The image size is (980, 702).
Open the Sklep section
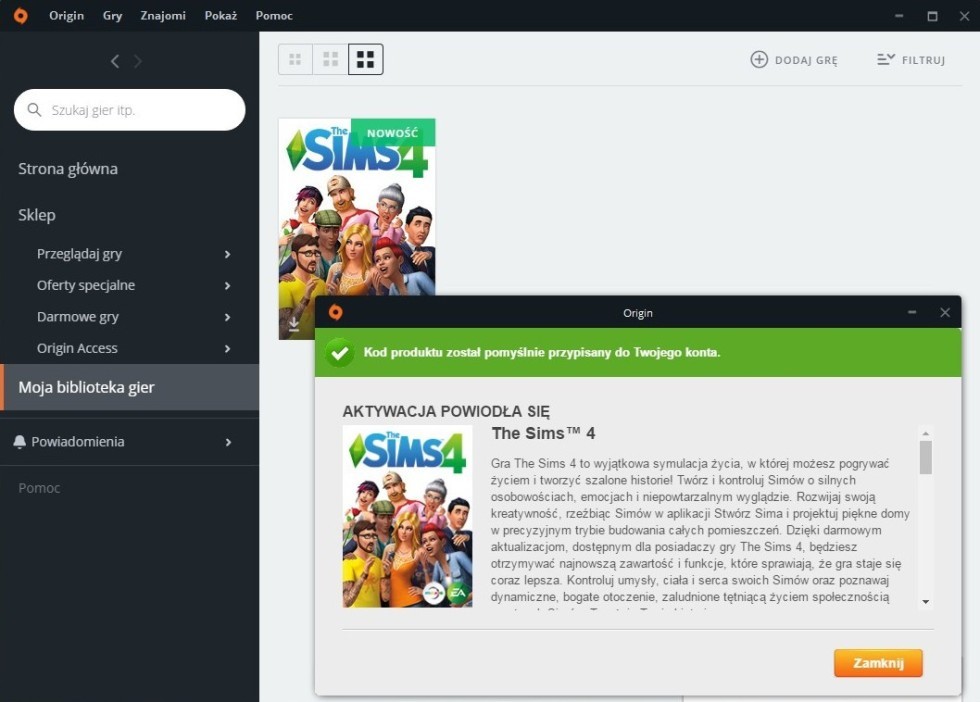37,215
